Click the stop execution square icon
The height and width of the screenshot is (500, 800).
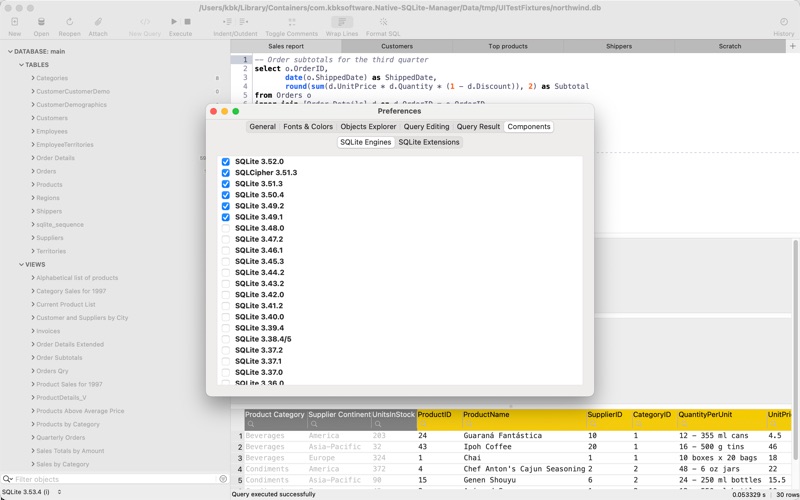[x=187, y=22]
